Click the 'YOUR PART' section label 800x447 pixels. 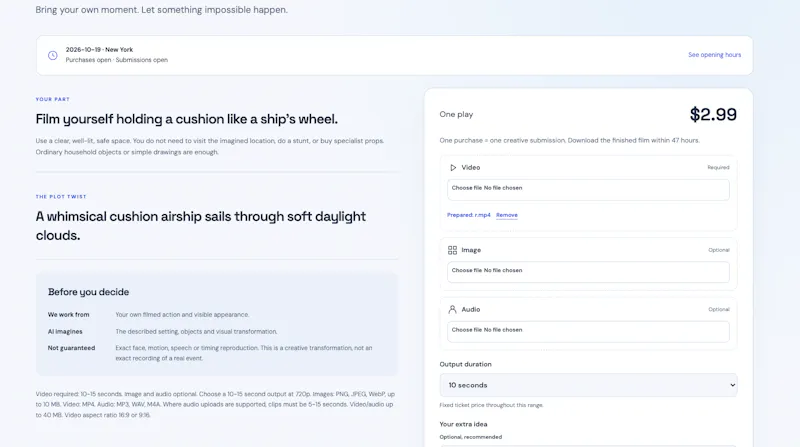pyautogui.click(x=53, y=100)
